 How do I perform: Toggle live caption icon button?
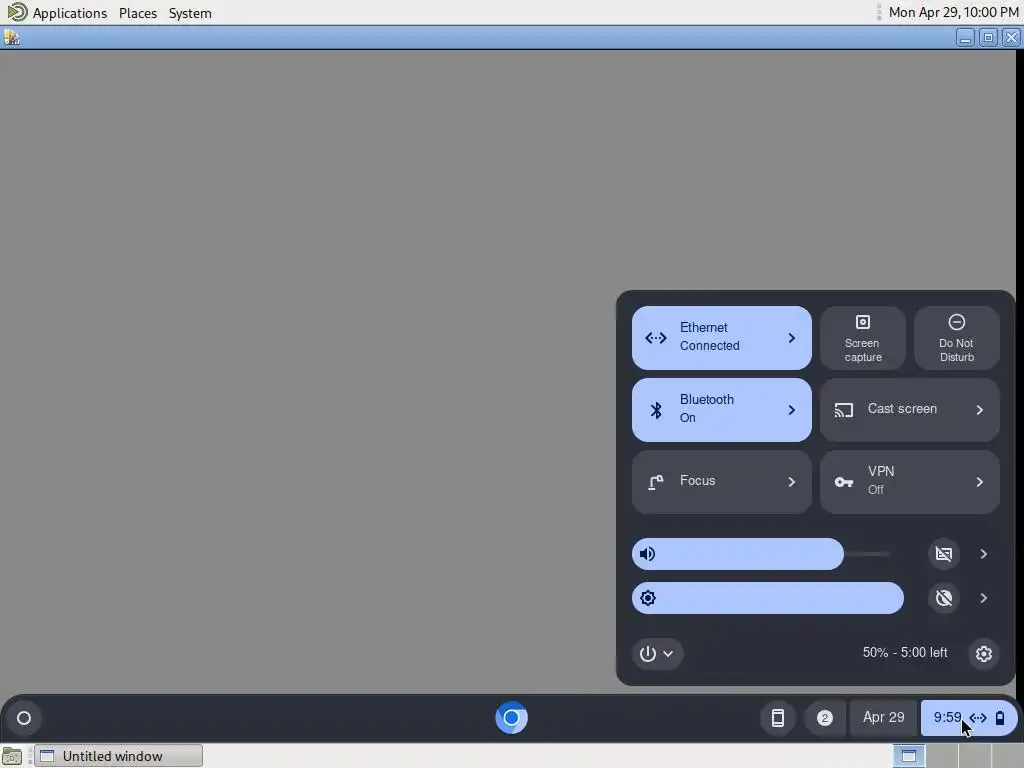pos(944,554)
